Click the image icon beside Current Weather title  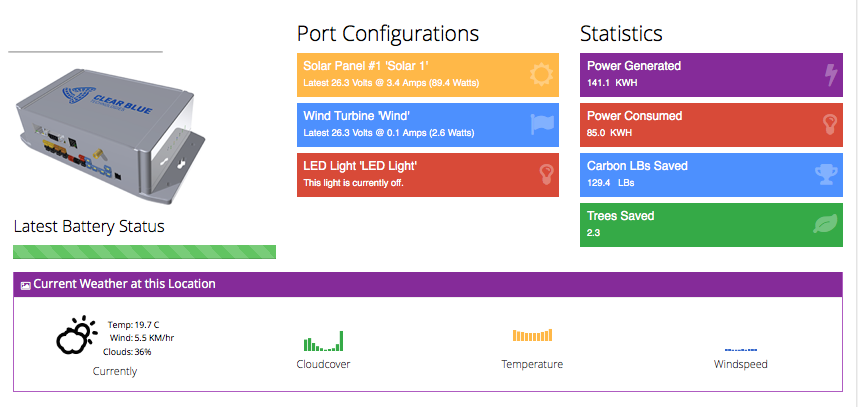coord(26,285)
